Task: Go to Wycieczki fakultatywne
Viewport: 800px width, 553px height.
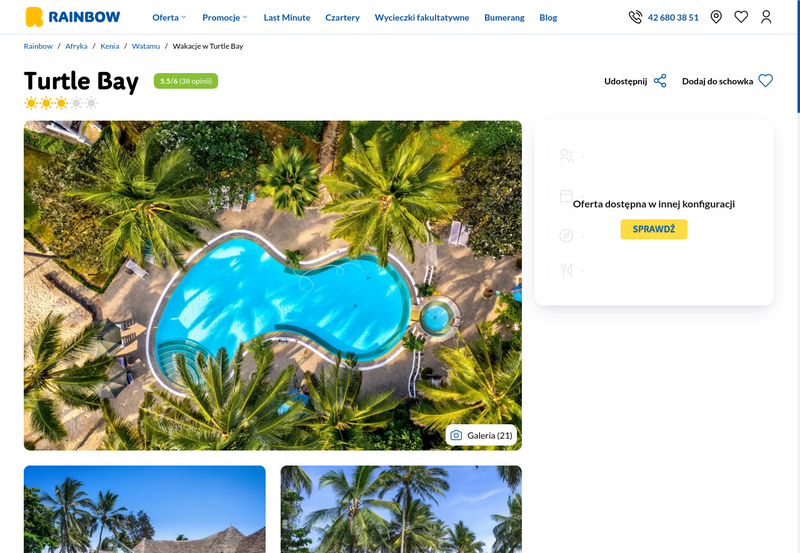Action: 422,17
